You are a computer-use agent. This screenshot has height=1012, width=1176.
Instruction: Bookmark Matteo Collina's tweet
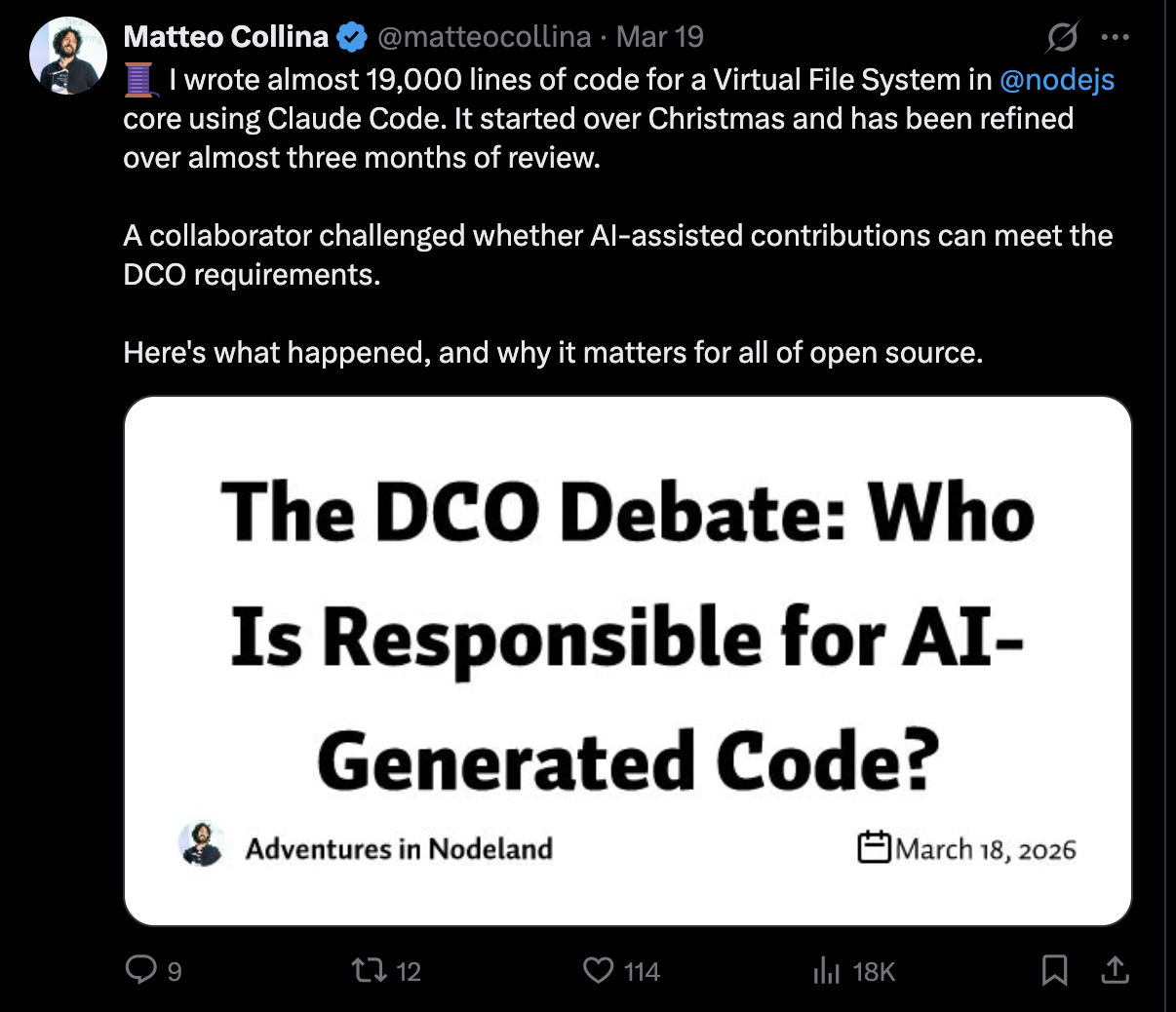coord(1054,969)
